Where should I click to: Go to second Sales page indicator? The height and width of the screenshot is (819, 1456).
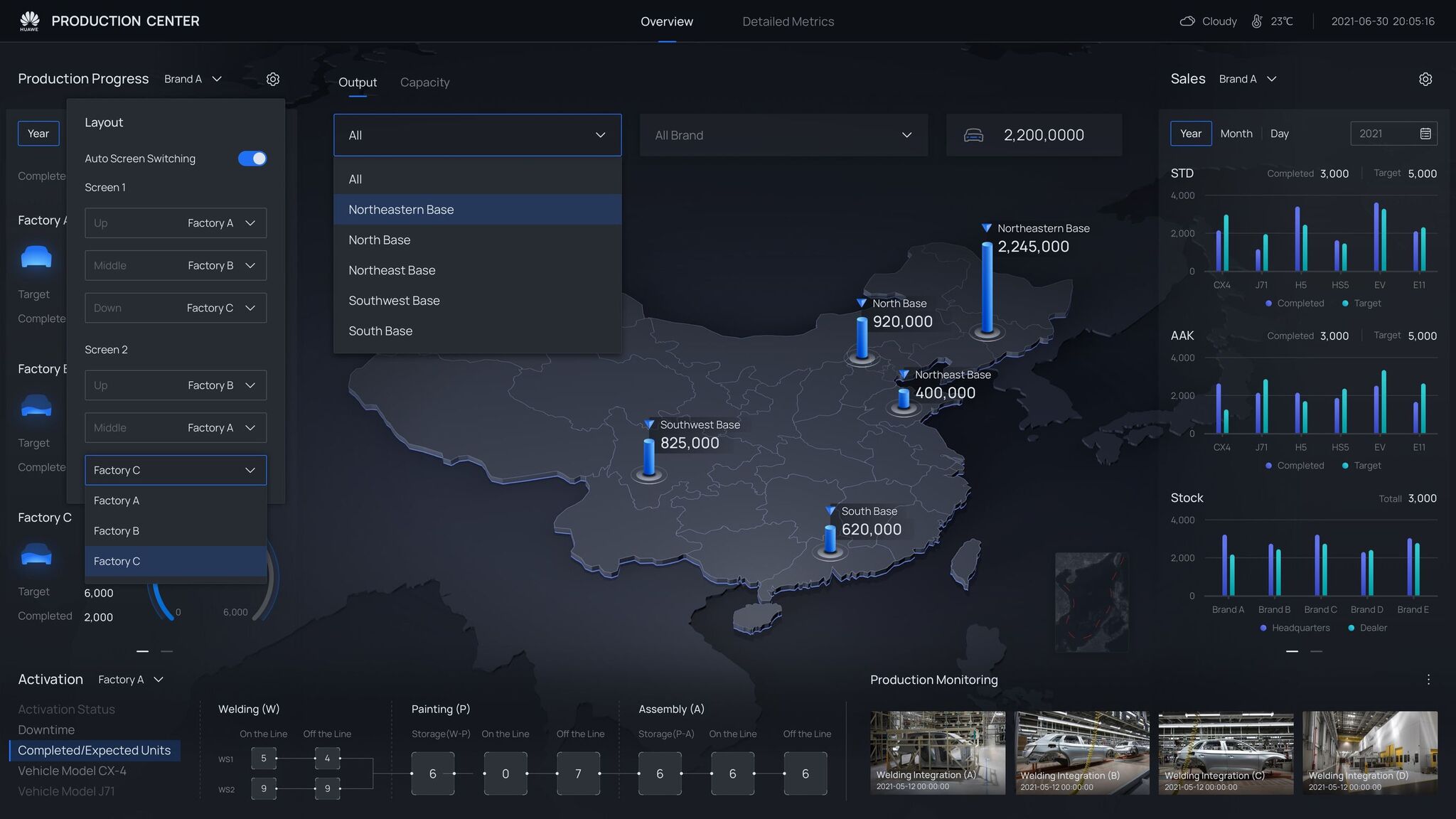(1317, 651)
